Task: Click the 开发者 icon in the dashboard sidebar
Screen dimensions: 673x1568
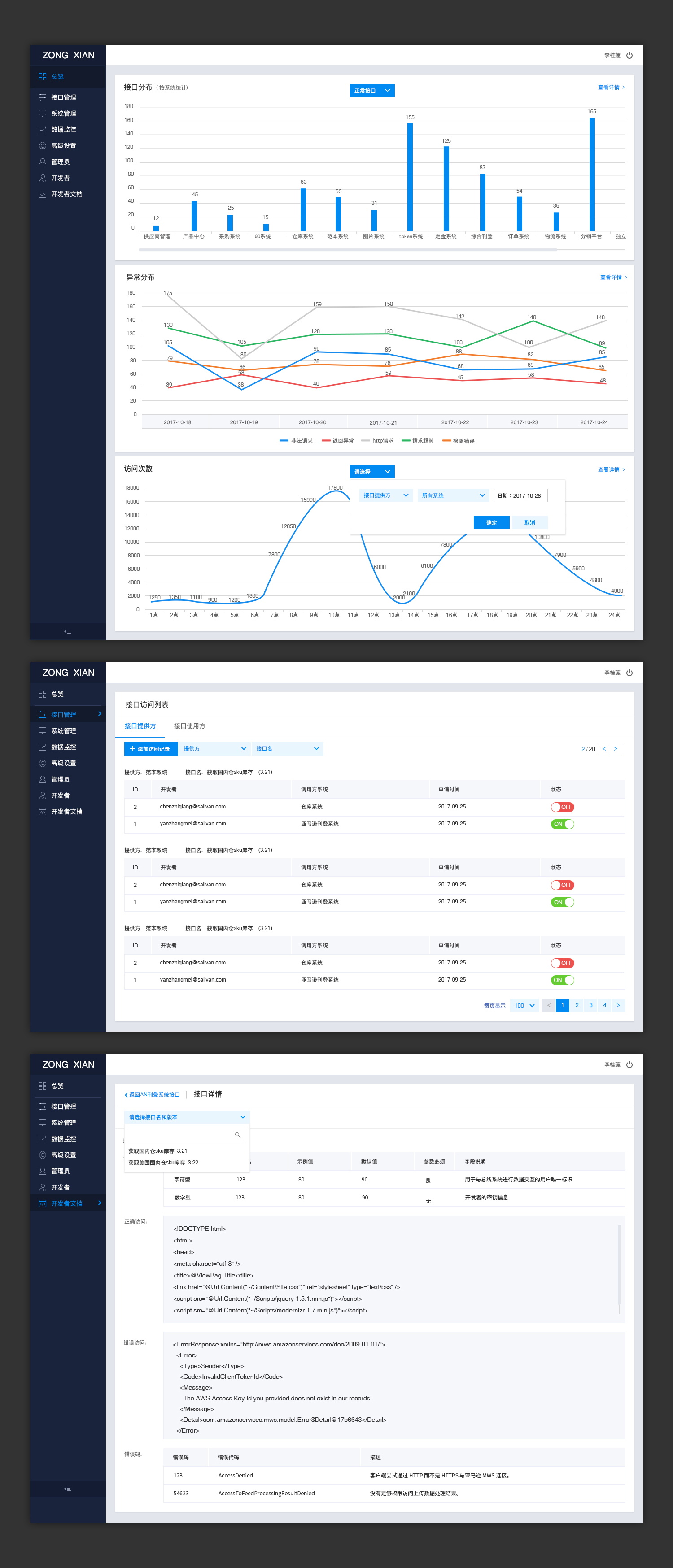Action: tap(43, 178)
